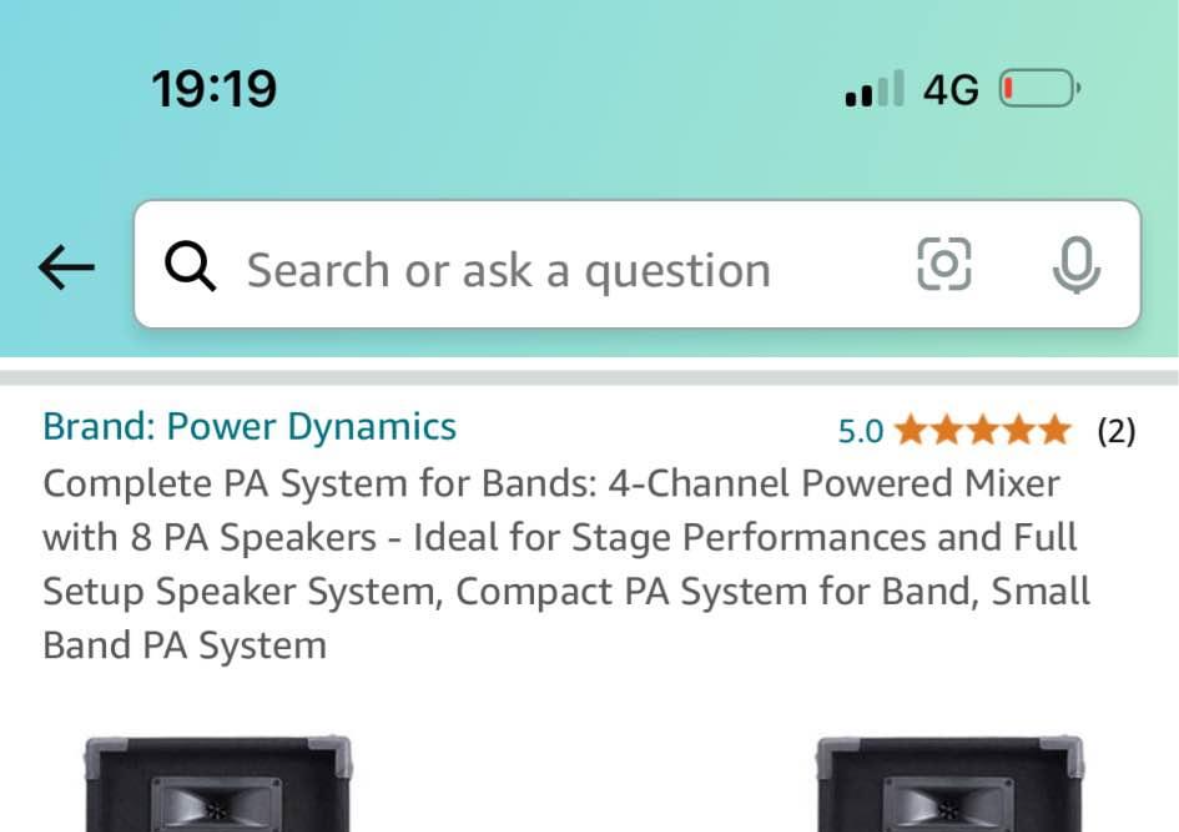Tap the cellular signal bars
Screen dimensions: 1179x832
click(x=875, y=91)
